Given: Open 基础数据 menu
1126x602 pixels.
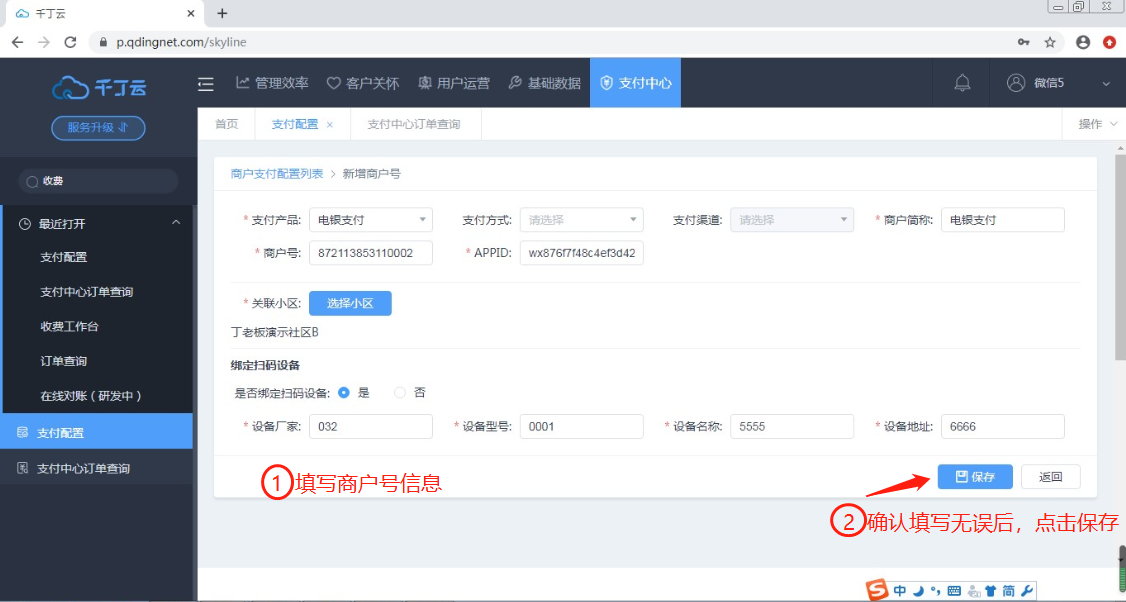Looking at the screenshot, I should (544, 83).
